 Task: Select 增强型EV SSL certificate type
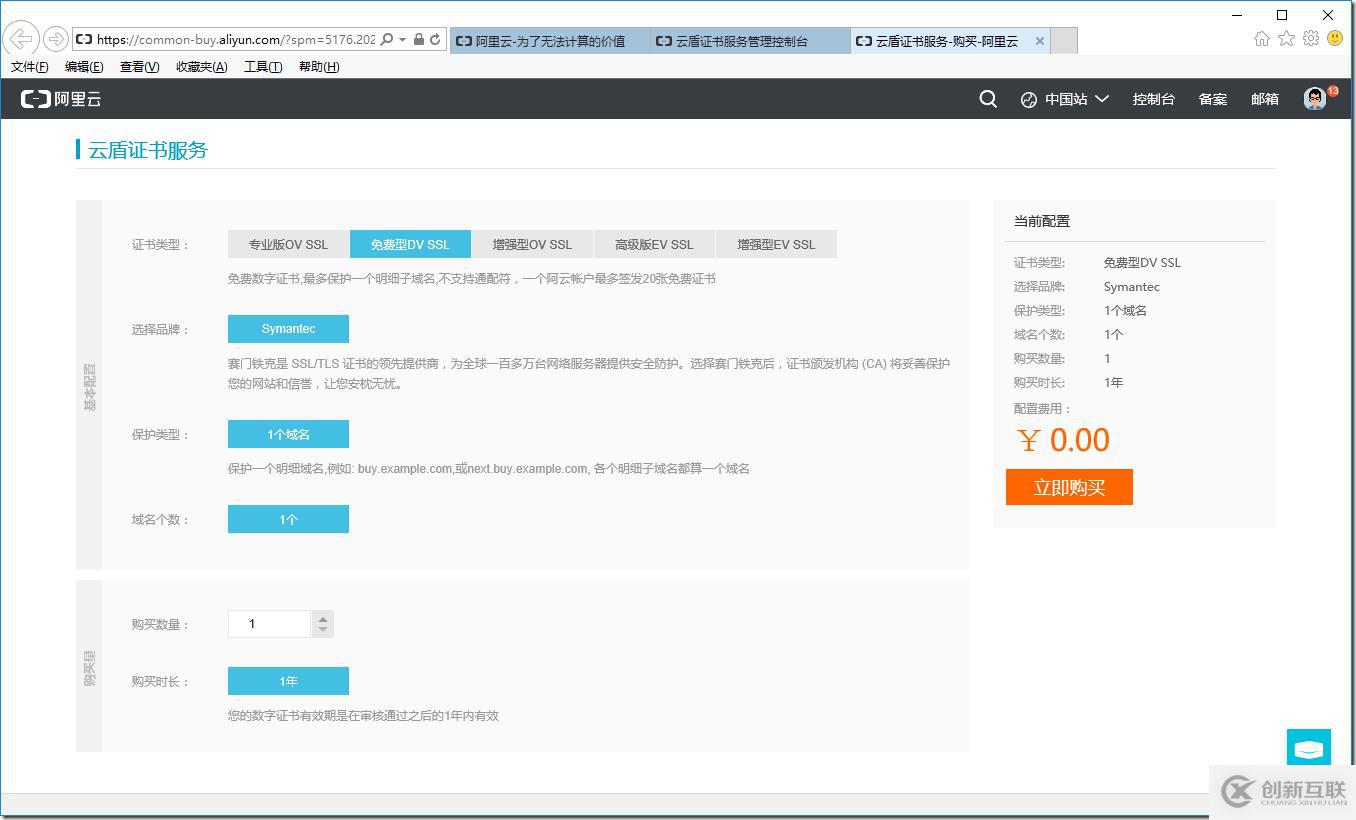pos(776,244)
